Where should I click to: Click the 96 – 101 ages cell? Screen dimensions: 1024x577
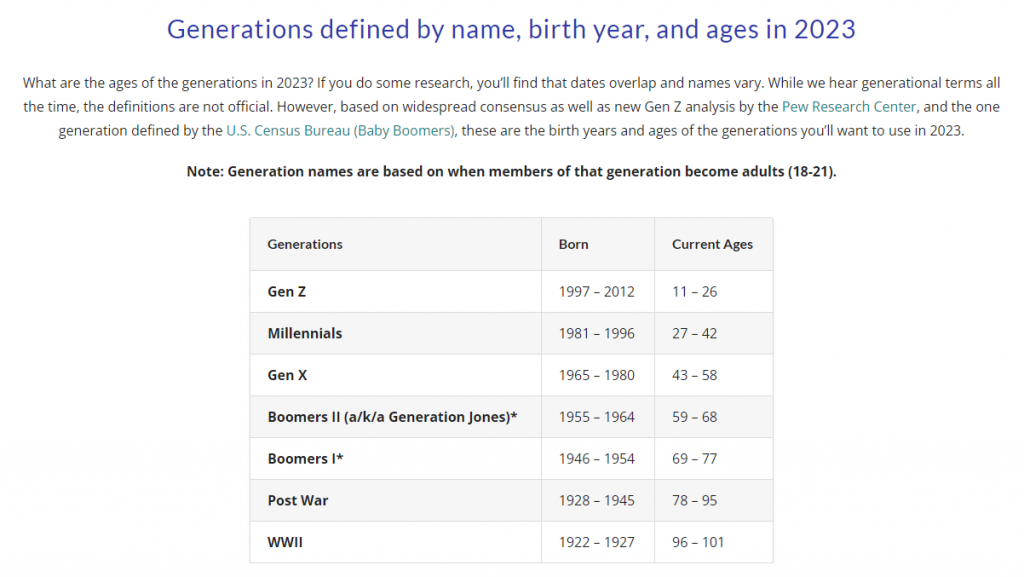point(698,542)
